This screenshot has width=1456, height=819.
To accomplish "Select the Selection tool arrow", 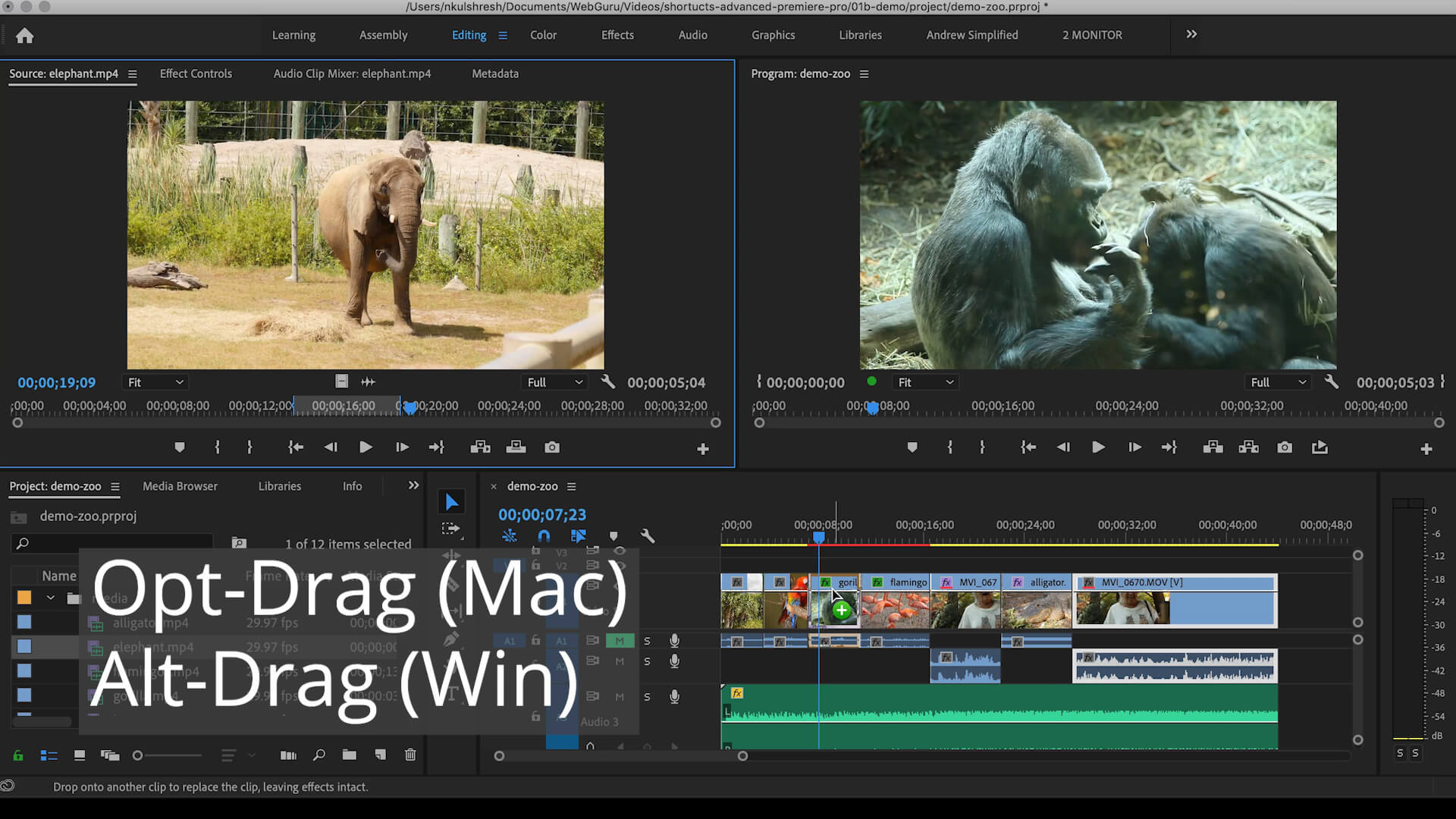I will (452, 501).
